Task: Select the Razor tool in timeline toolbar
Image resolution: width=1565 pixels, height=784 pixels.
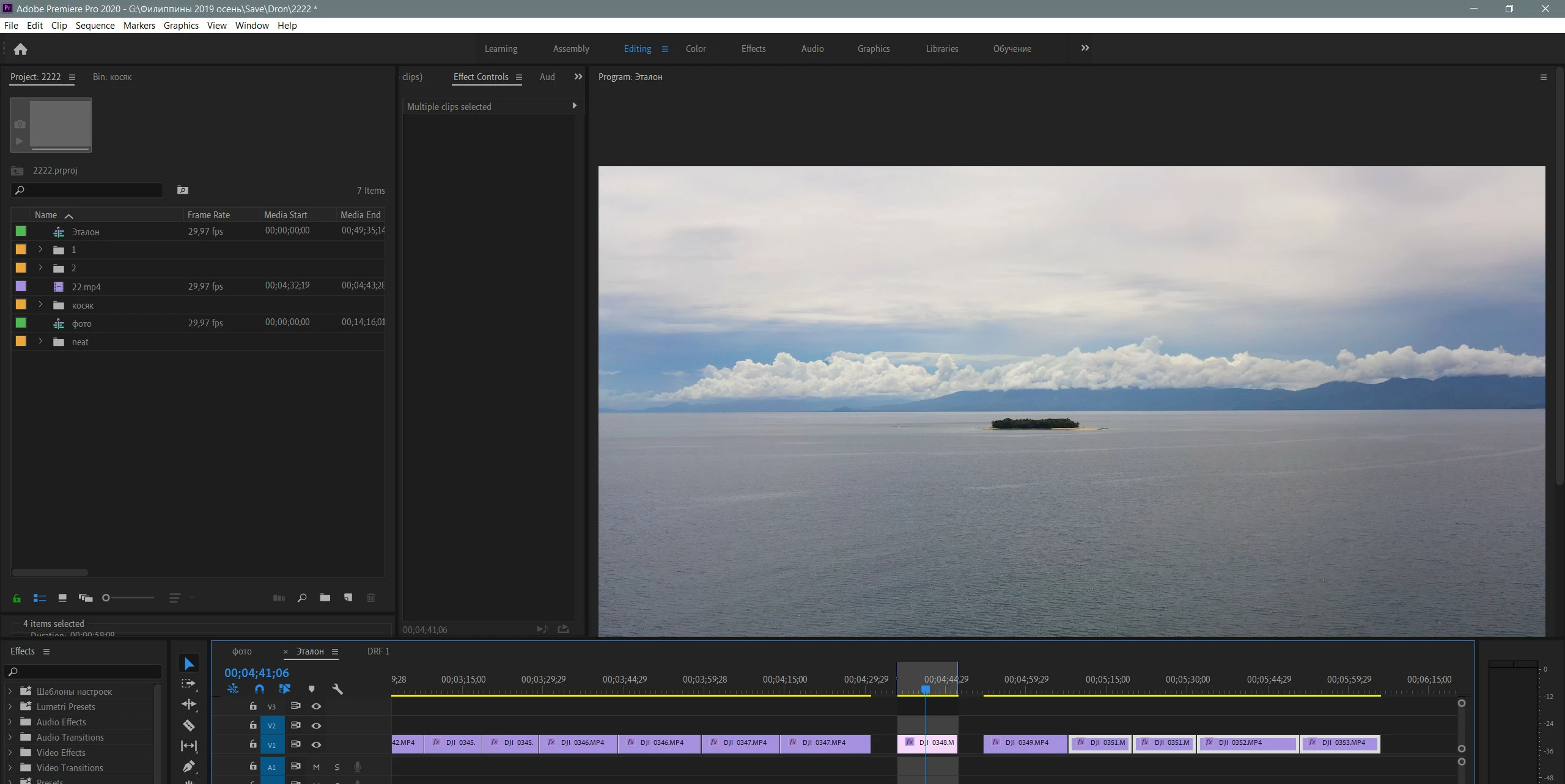Action: (x=189, y=725)
